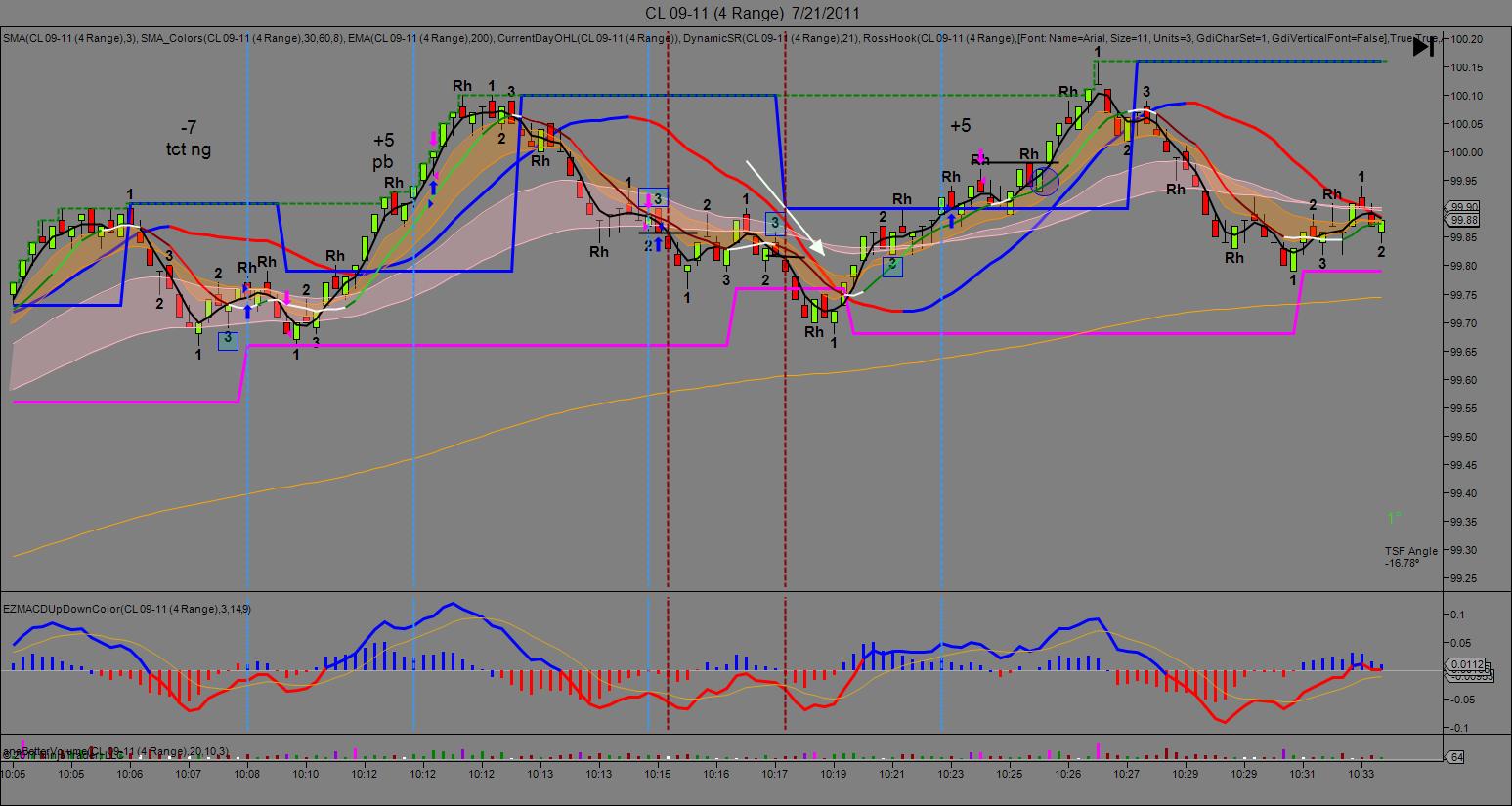Select the EZMACDUpDownColor indicator label
Screen dimensions: 1512x806
pos(127,609)
